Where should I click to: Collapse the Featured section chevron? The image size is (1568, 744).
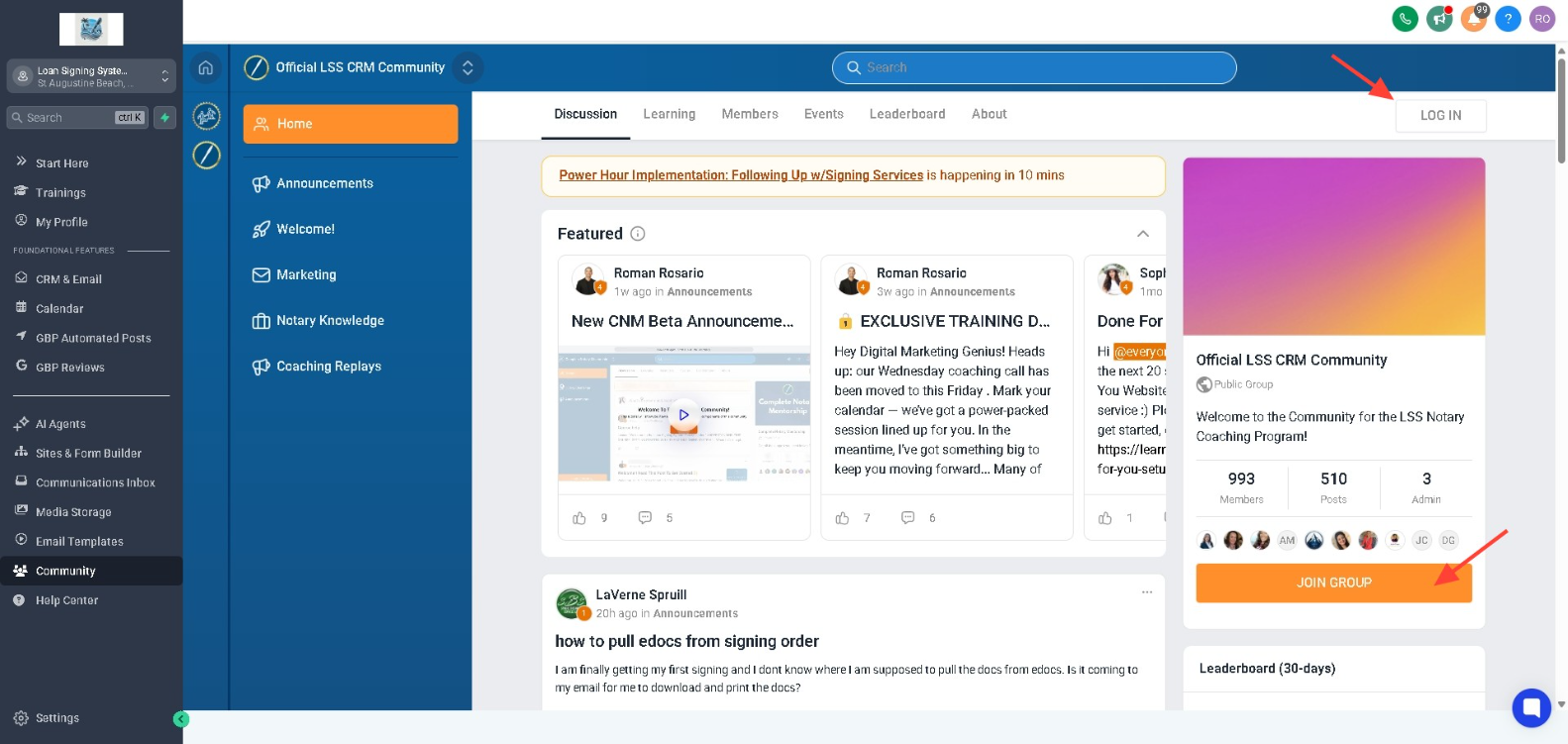[1143, 234]
